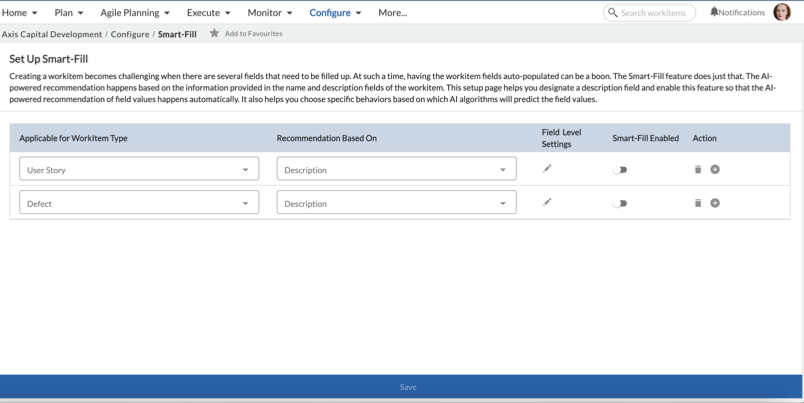The width and height of the screenshot is (804, 403).
Task: Click Field Level Settings column header
Action: (x=561, y=138)
